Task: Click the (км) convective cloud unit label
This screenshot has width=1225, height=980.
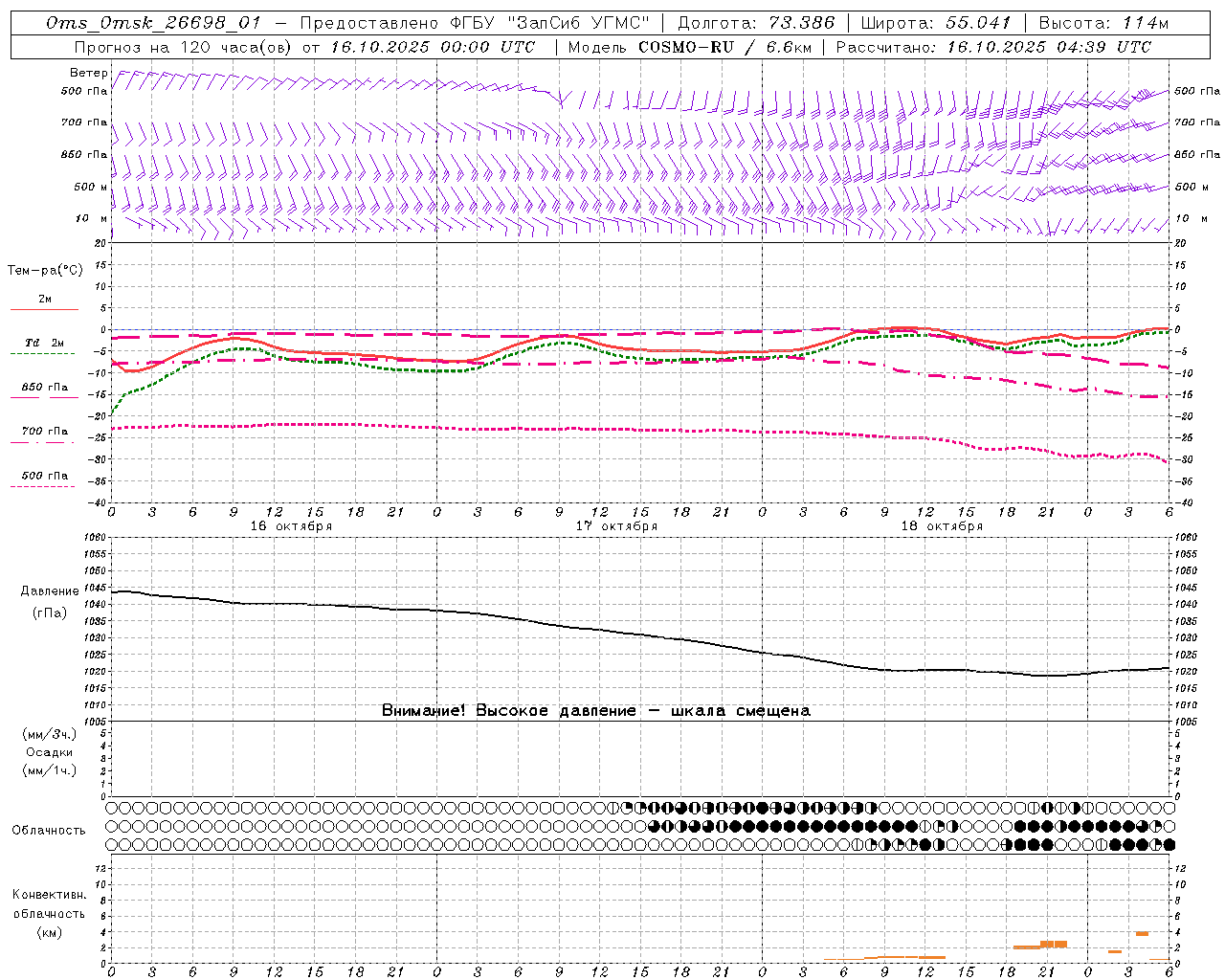Action: (49, 932)
